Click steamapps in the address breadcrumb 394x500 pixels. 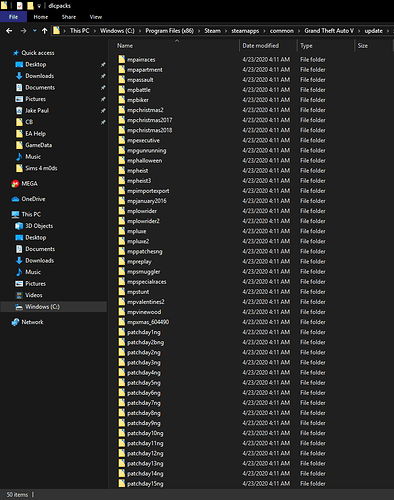click(245, 31)
